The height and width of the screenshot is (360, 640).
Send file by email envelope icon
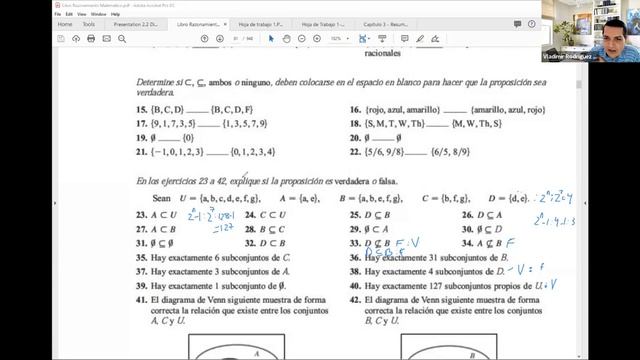[107, 39]
